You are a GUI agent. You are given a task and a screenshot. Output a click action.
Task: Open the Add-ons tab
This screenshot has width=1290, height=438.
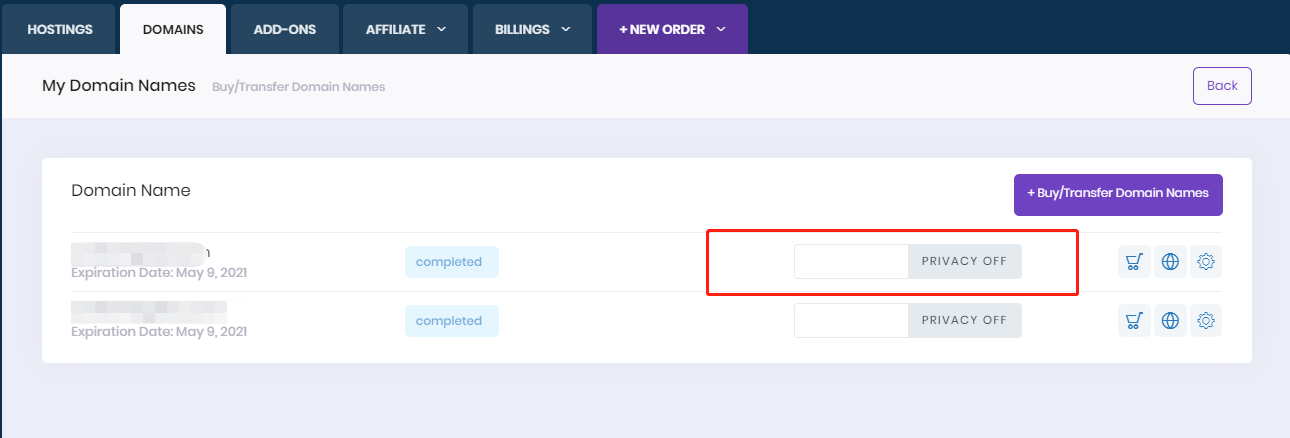coord(285,30)
